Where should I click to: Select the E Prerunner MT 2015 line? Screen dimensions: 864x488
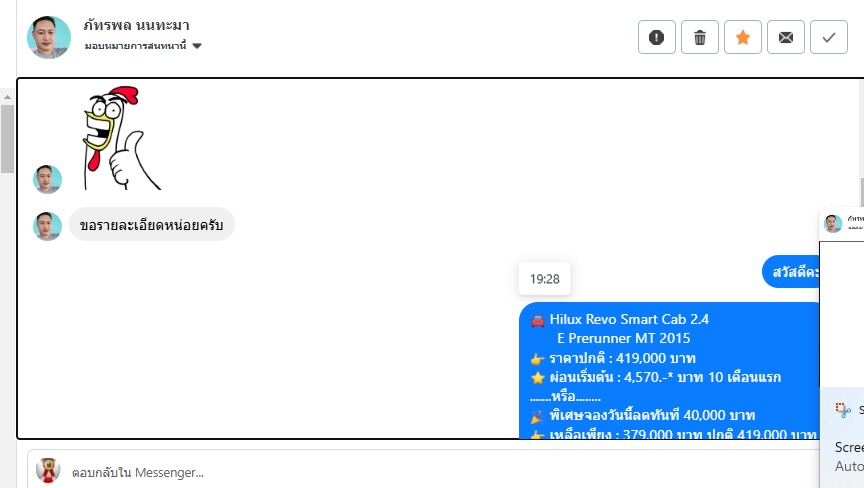pos(623,338)
